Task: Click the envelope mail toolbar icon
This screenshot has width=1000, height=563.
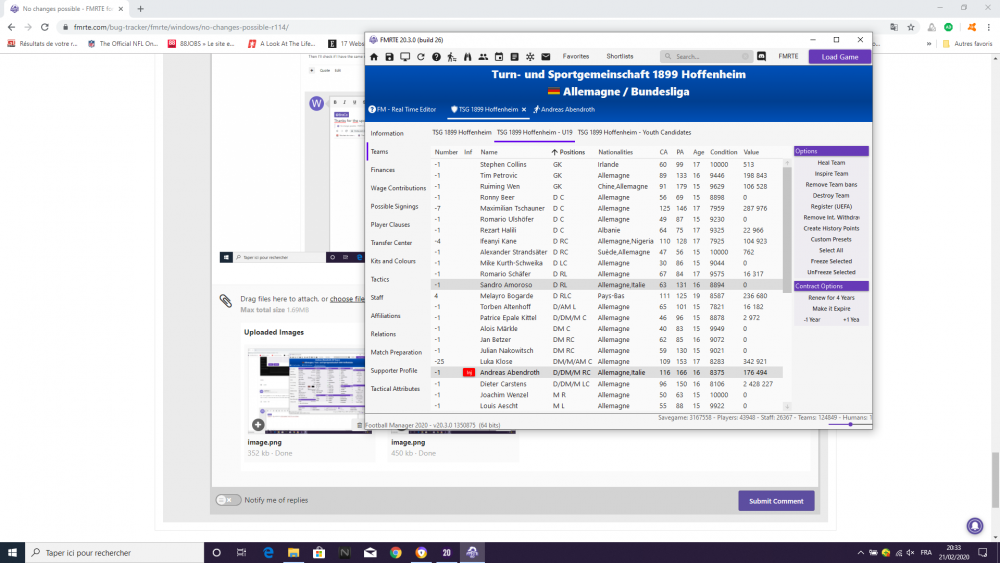Action: click(x=546, y=57)
